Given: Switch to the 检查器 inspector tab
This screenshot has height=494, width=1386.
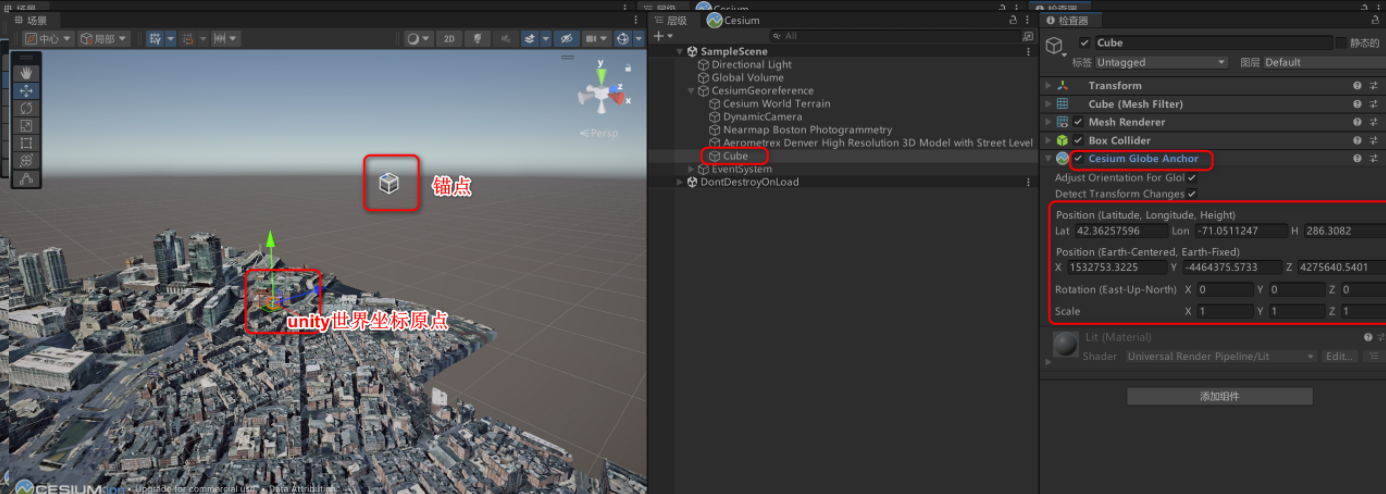Looking at the screenshot, I should [x=1072, y=20].
